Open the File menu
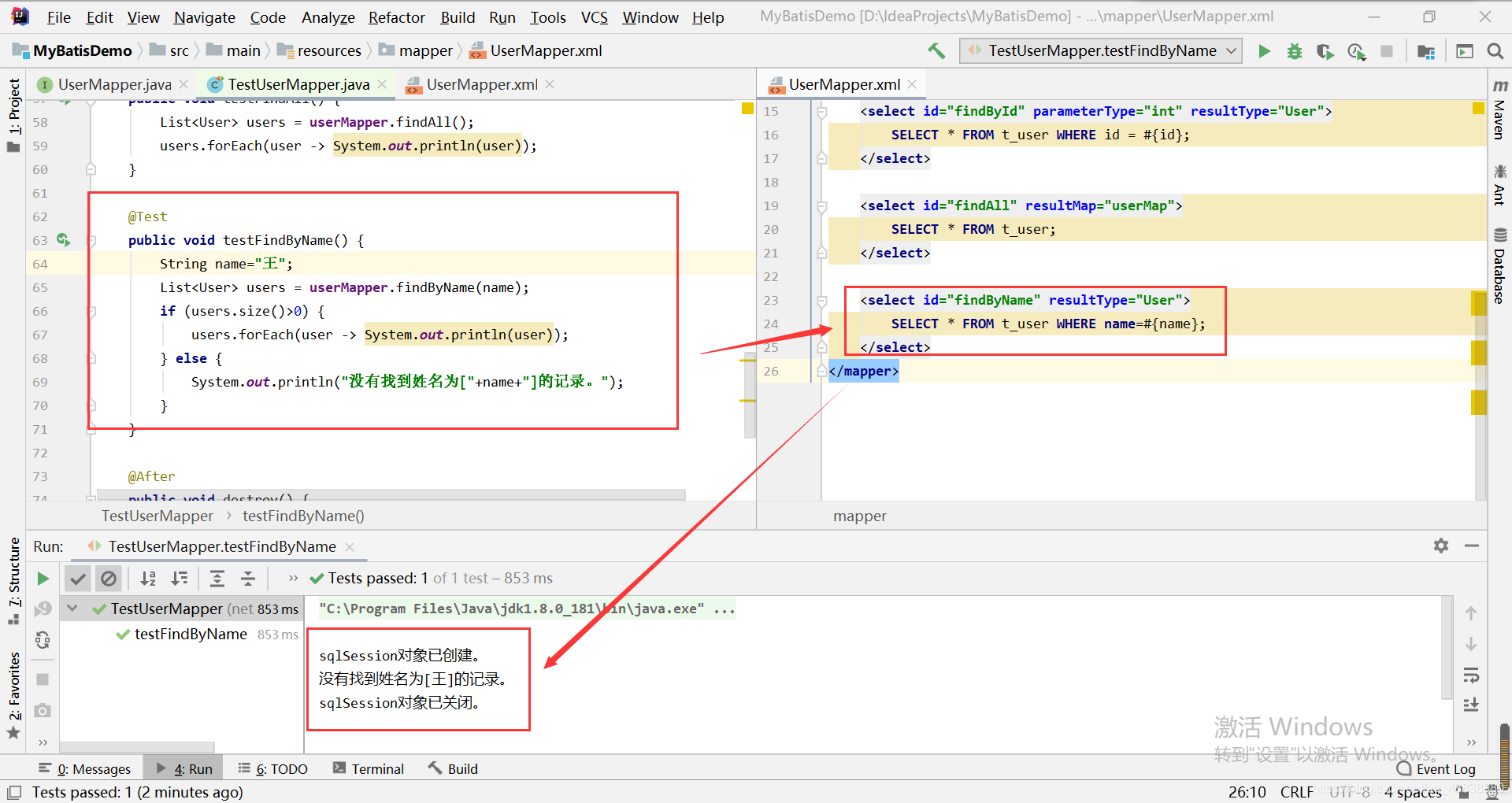Image resolution: width=1512 pixels, height=803 pixels. (x=59, y=17)
